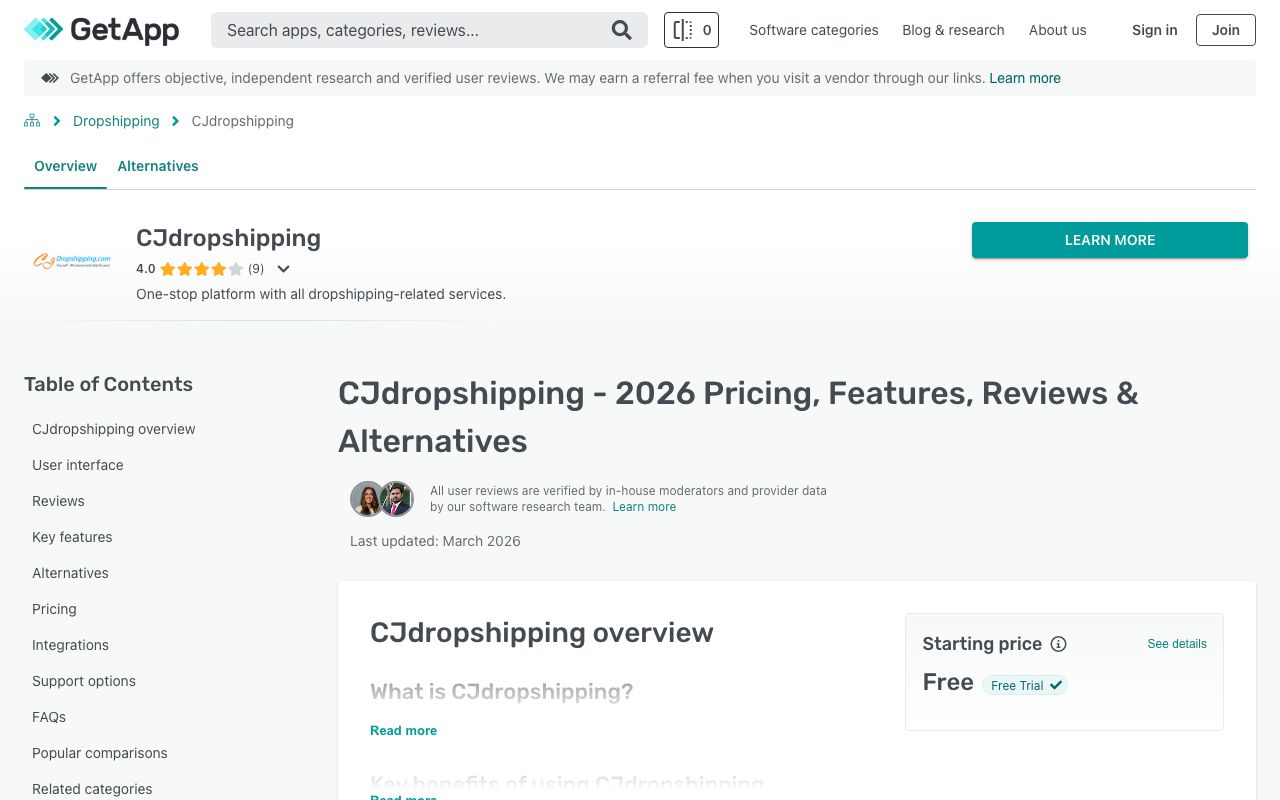The width and height of the screenshot is (1280, 800).
Task: Jump to User interface in contents
Action: (x=78, y=465)
